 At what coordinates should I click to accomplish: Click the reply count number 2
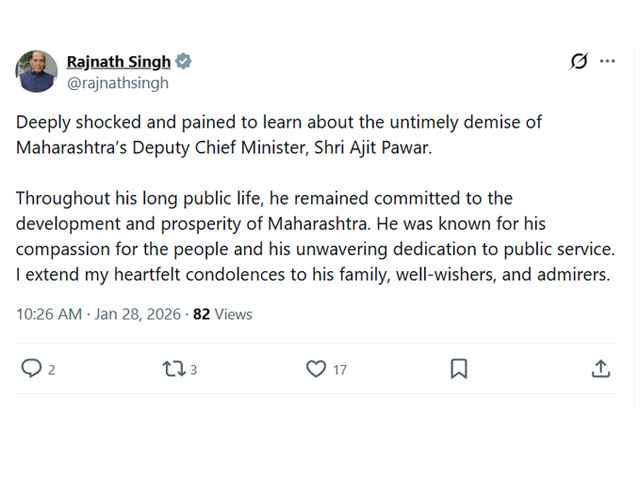pyautogui.click(x=51, y=370)
